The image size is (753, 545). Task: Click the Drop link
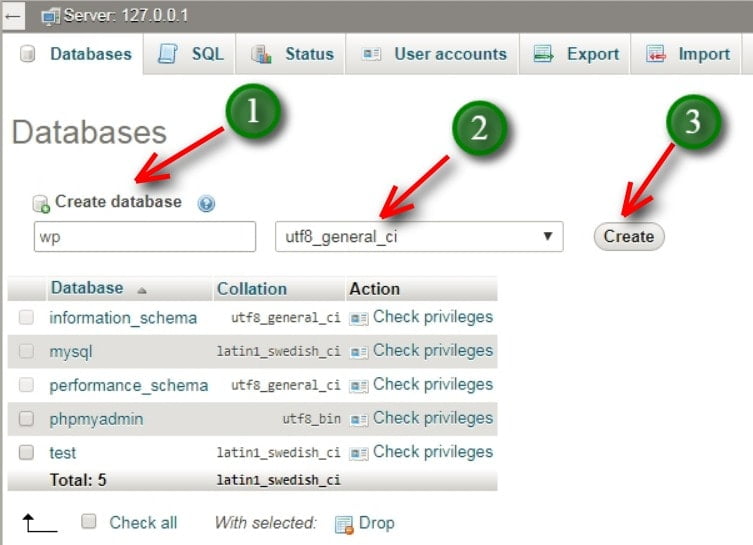(376, 523)
